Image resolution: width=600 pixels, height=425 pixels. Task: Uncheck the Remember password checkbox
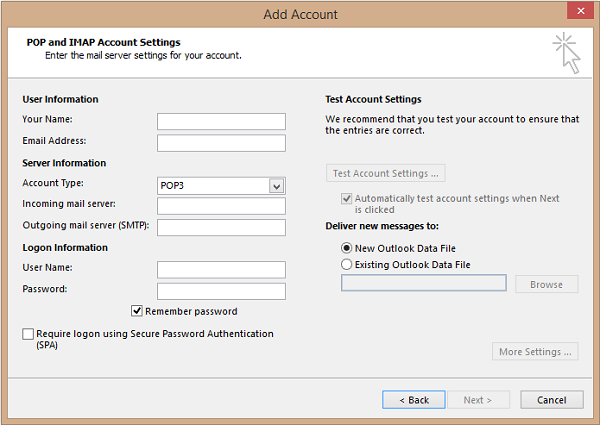(137, 311)
